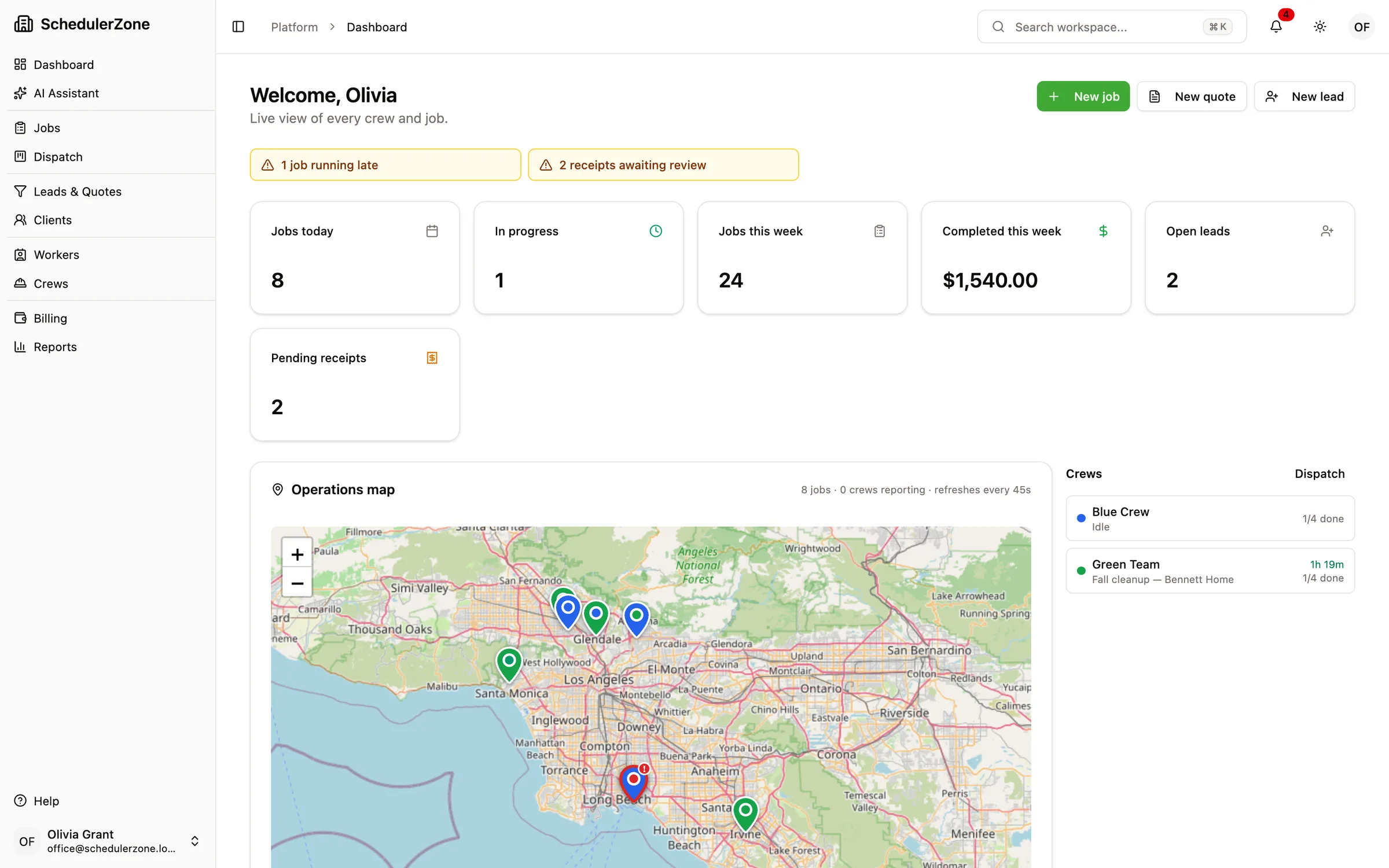Zoom in on the operations map
The height and width of the screenshot is (868, 1389).
[x=297, y=554]
